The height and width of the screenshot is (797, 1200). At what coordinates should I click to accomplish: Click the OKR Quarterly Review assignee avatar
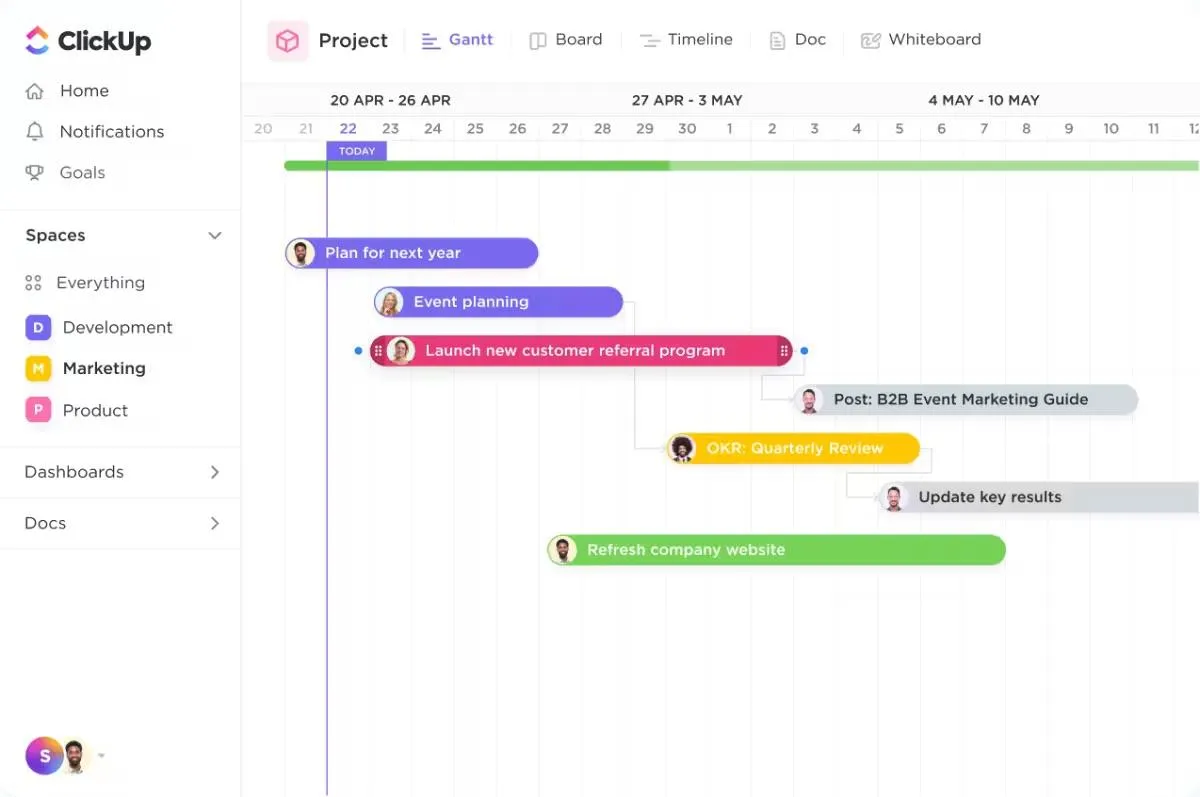(x=683, y=448)
